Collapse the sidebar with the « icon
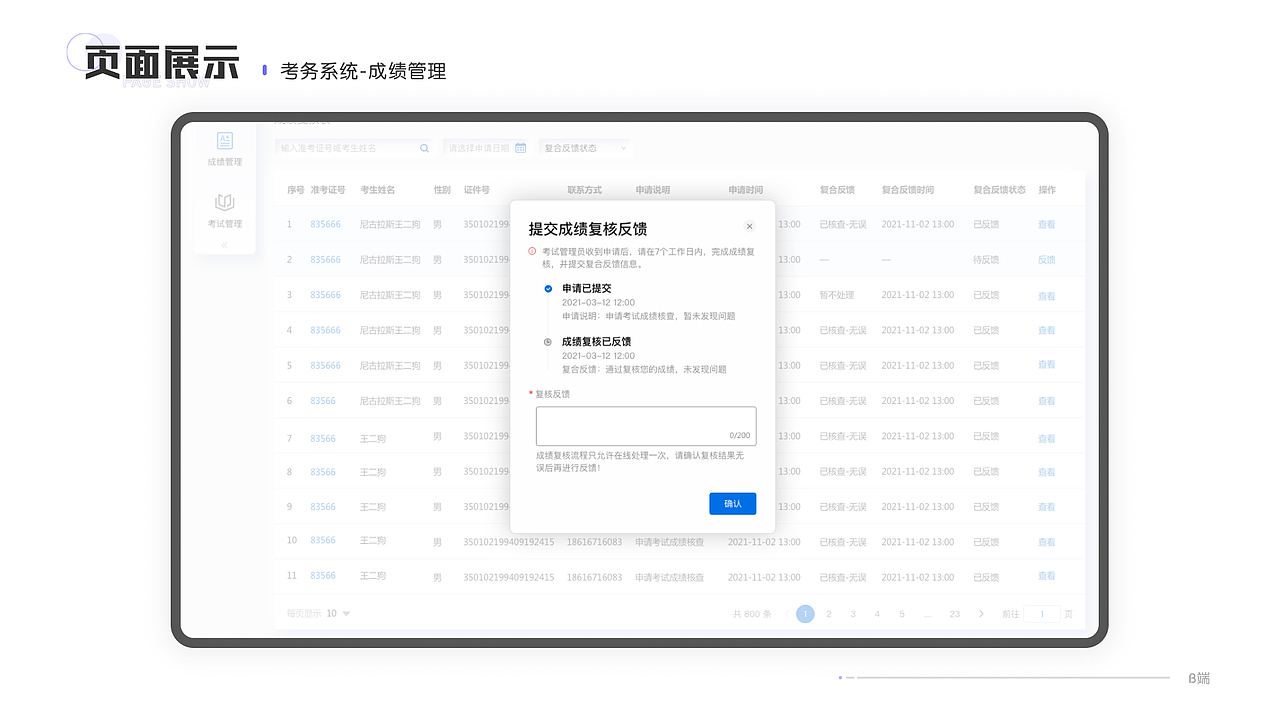 (224, 244)
